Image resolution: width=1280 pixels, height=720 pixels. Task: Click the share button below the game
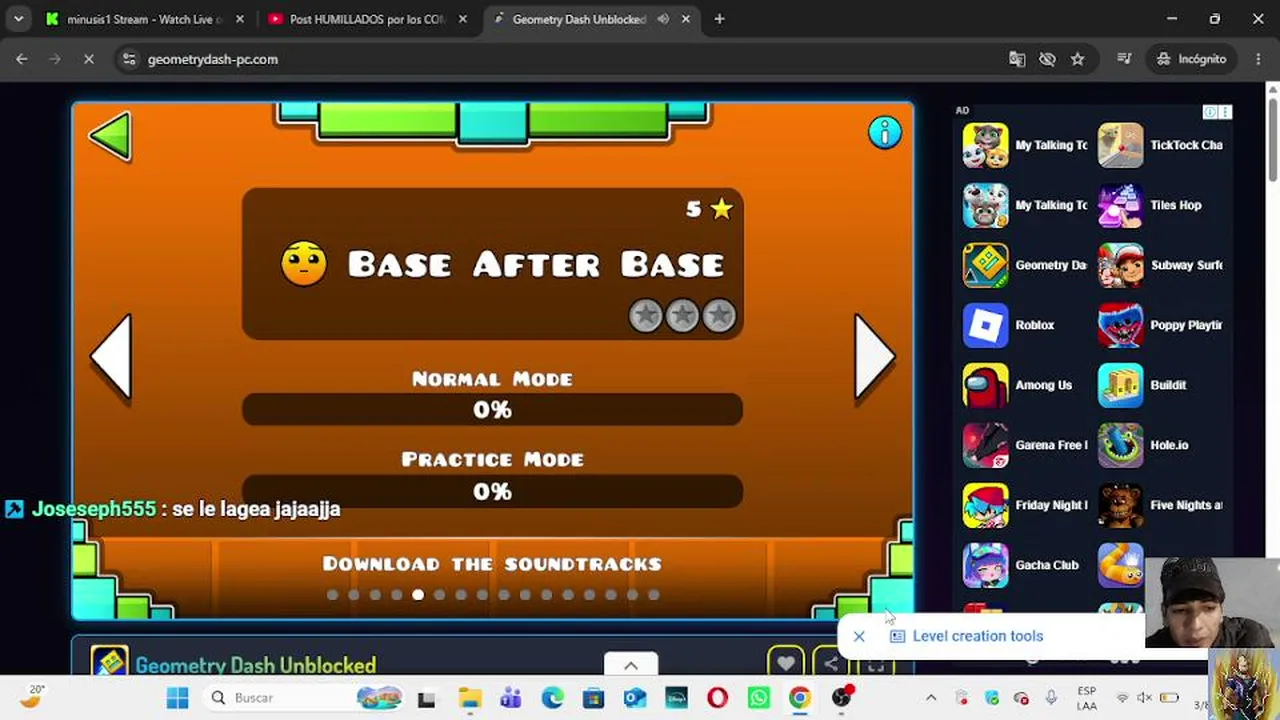[829, 663]
